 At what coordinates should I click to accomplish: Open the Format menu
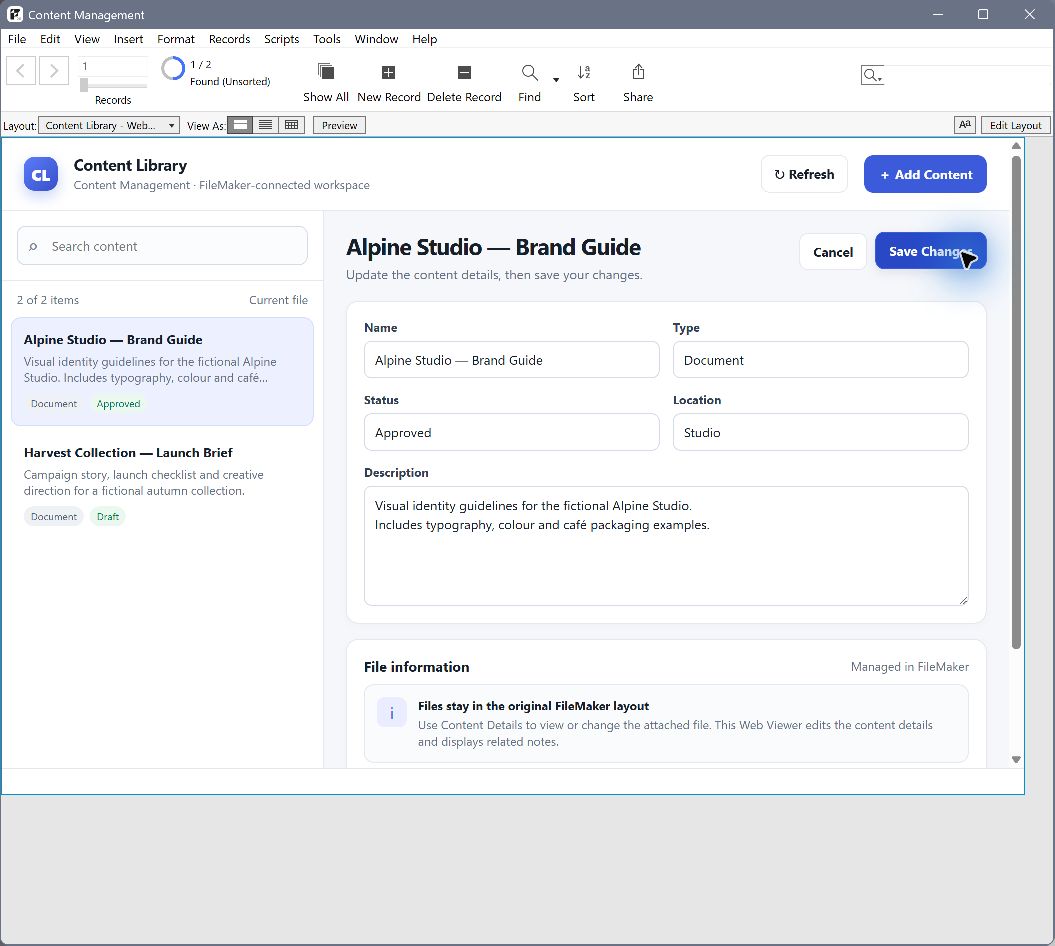coord(176,39)
